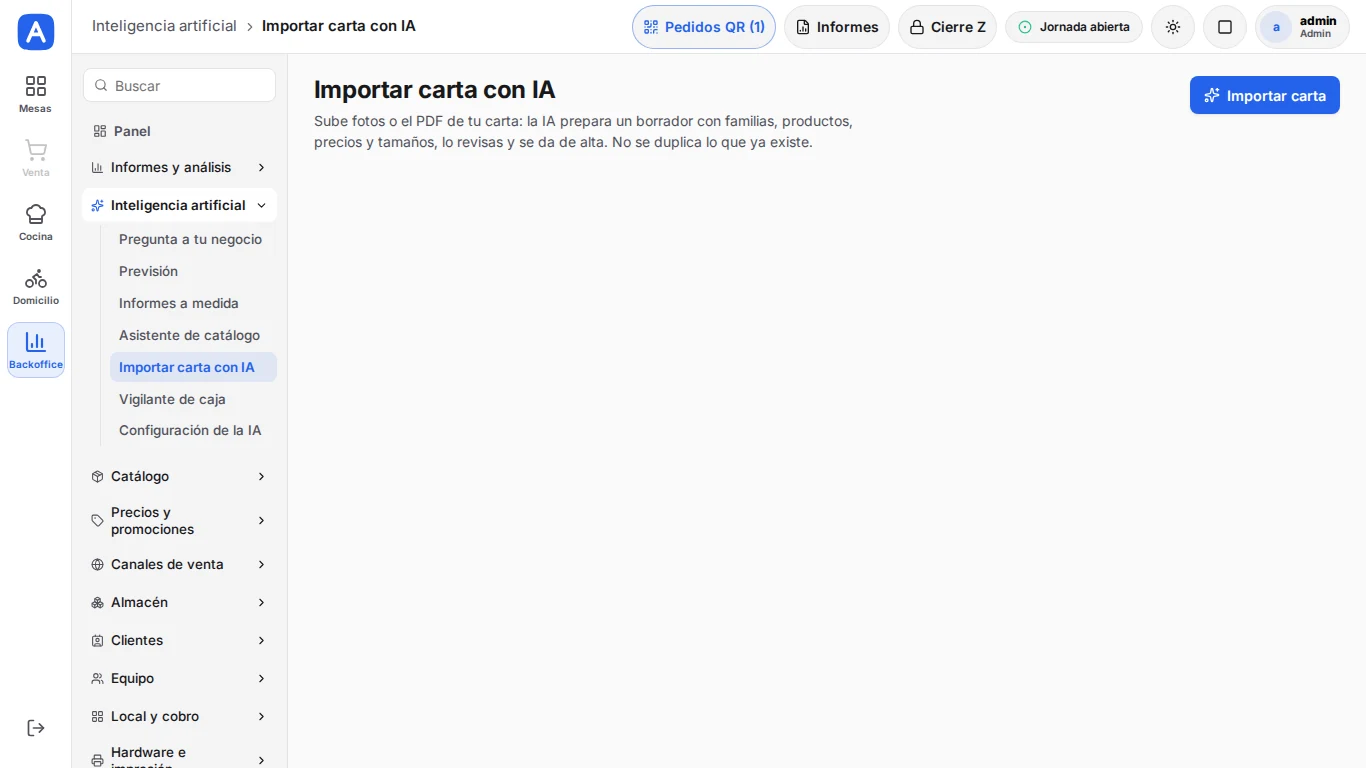
Task: Expand the Almacén section
Action: coord(179,602)
